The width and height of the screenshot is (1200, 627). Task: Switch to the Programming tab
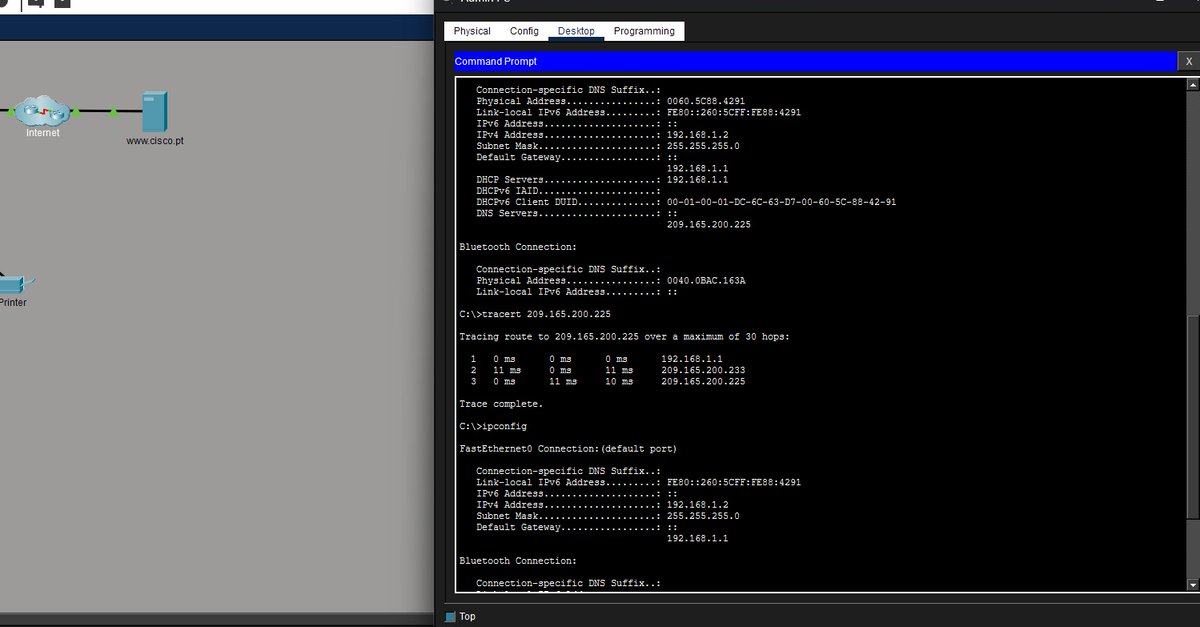(644, 31)
